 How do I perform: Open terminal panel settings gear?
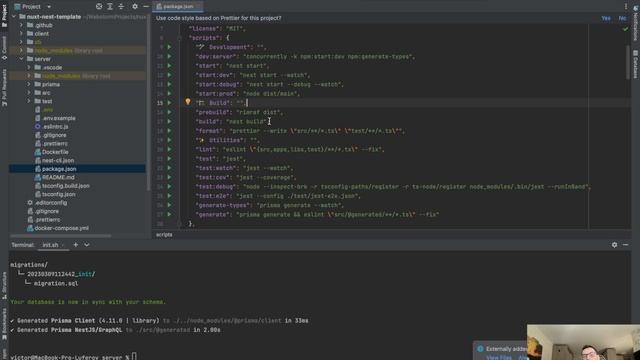[614, 245]
